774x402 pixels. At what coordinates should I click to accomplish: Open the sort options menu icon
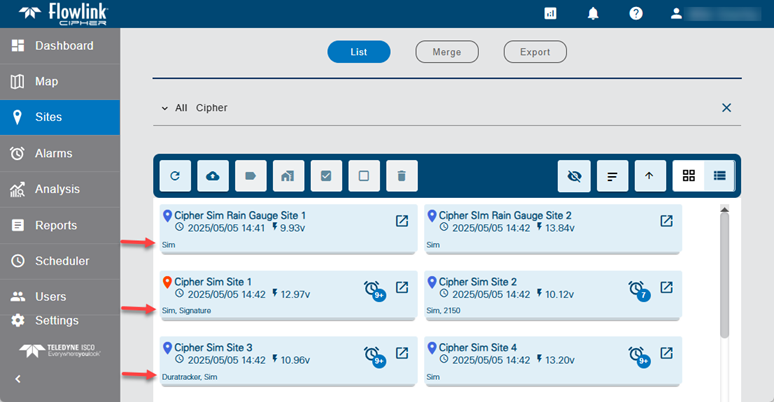click(x=612, y=176)
